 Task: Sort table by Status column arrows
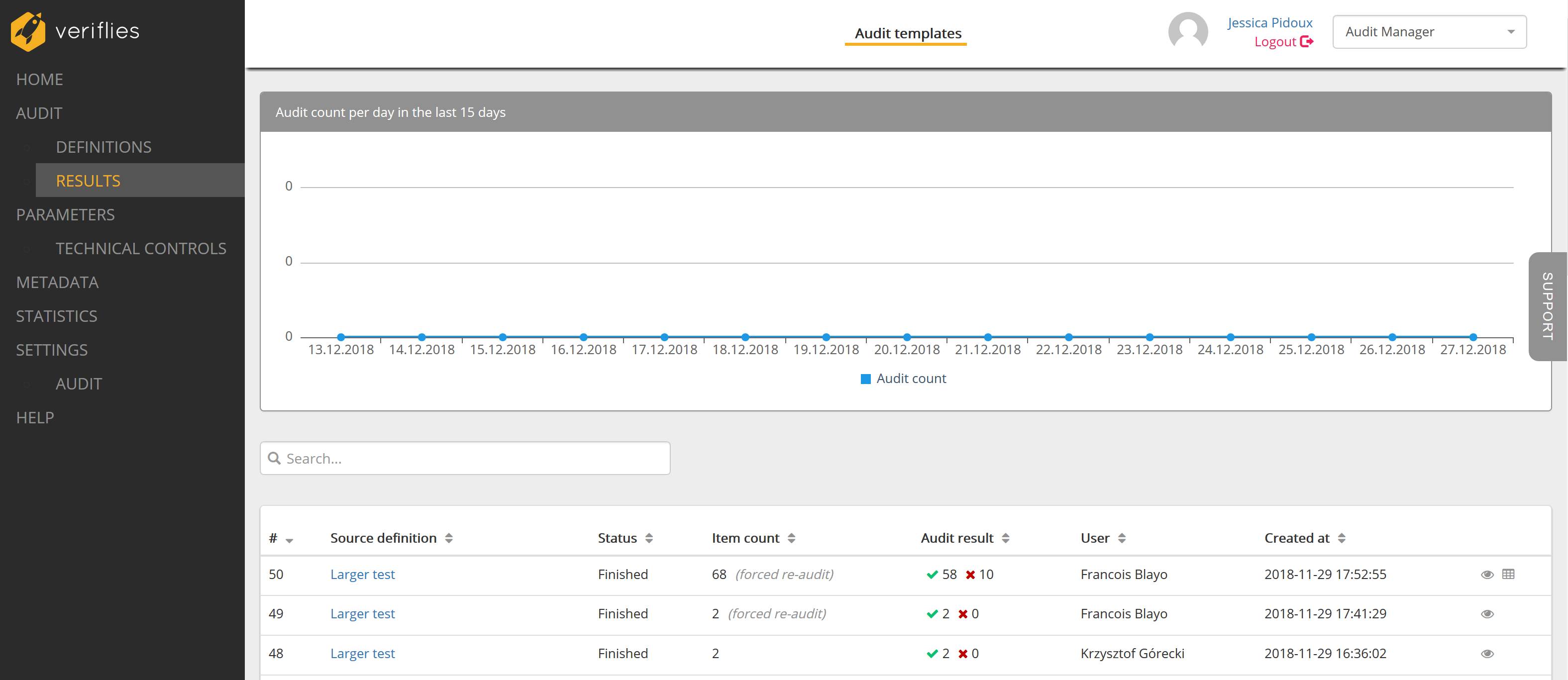(649, 538)
